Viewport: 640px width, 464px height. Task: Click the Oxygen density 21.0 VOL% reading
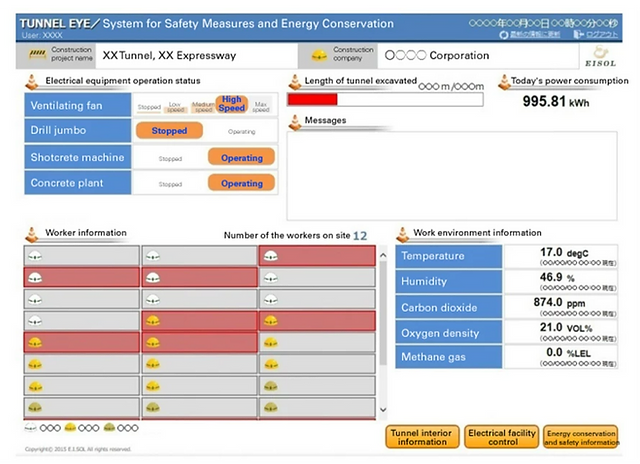(x=561, y=332)
